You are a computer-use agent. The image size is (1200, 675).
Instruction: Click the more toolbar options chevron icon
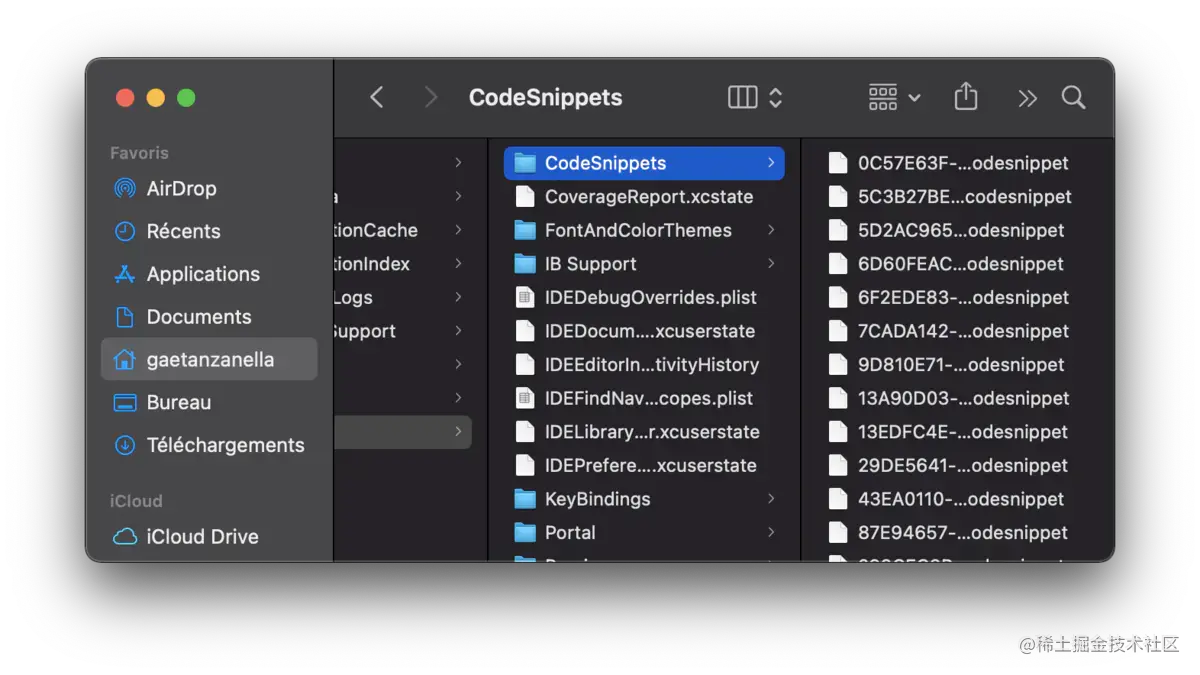1026,97
